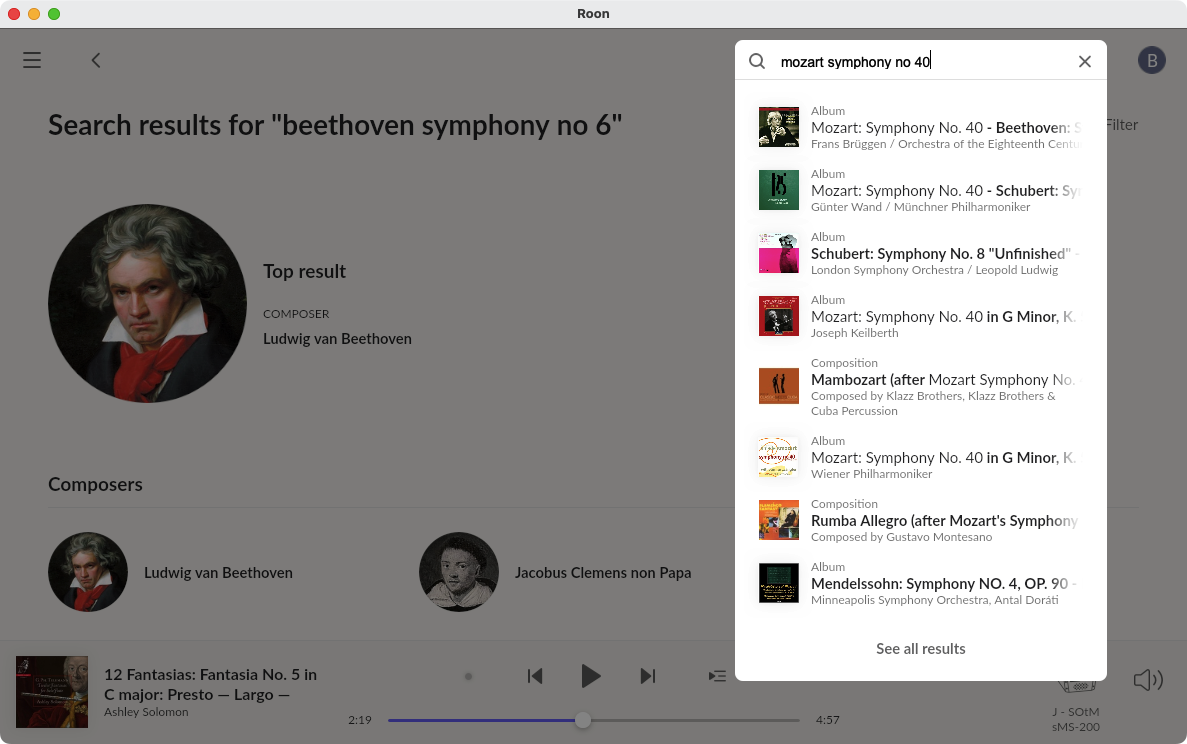Open the play queue icon

pyautogui.click(x=717, y=676)
